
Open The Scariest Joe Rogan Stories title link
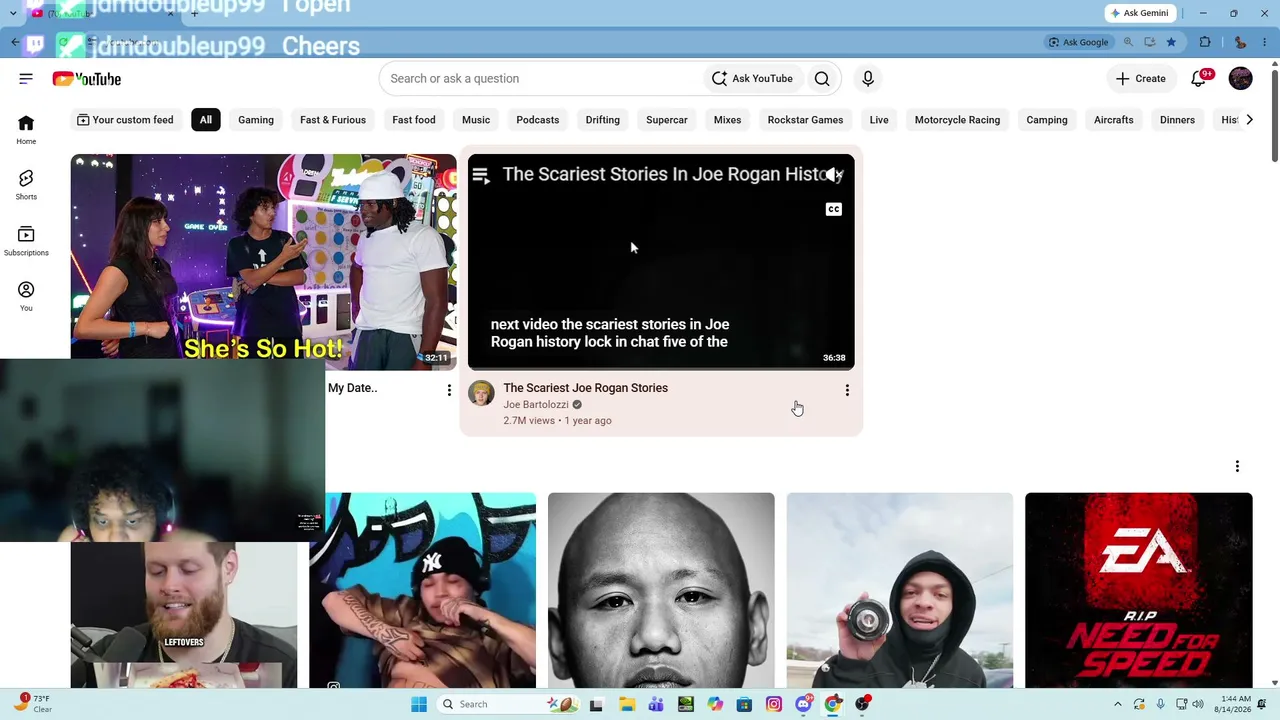(585, 388)
